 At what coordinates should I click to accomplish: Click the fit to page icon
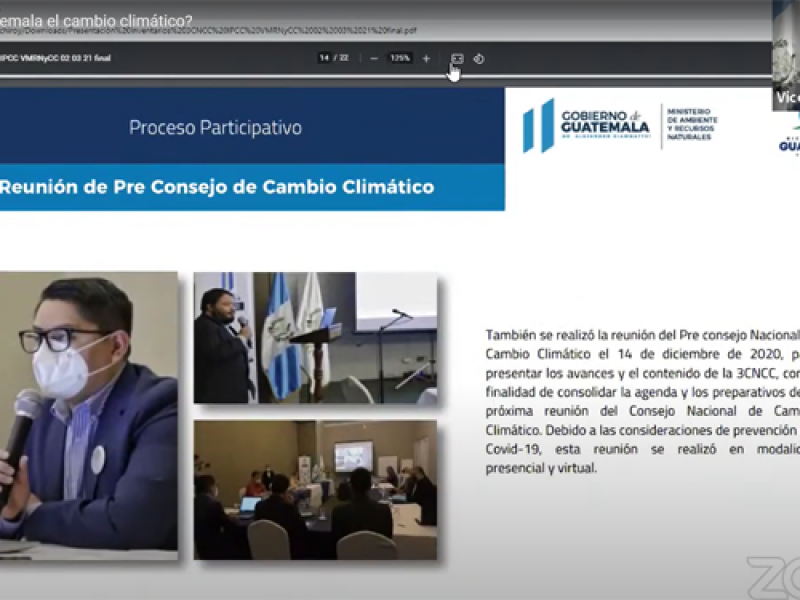click(457, 58)
